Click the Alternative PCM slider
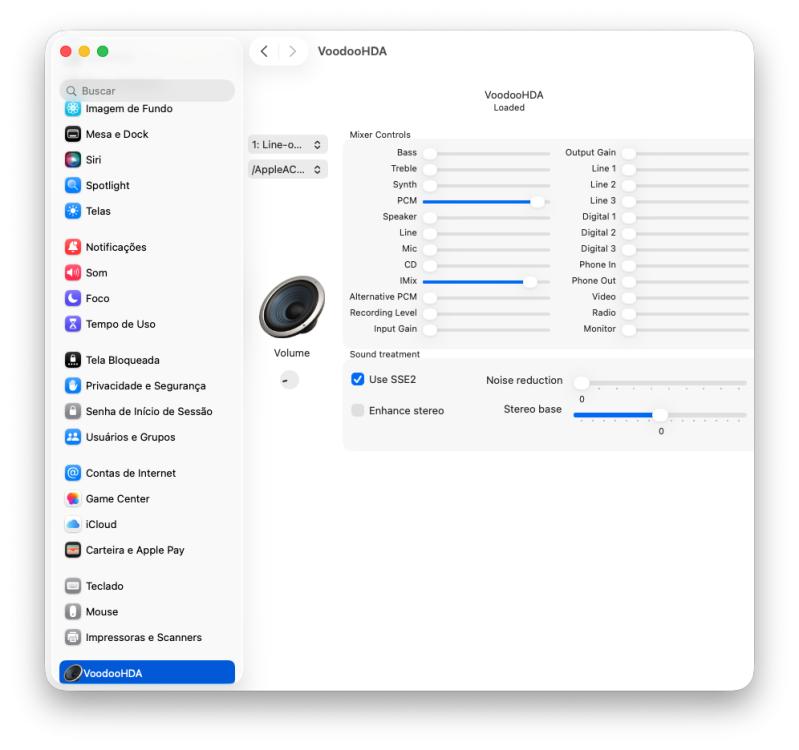The height and width of the screenshot is (750, 799). click(486, 298)
